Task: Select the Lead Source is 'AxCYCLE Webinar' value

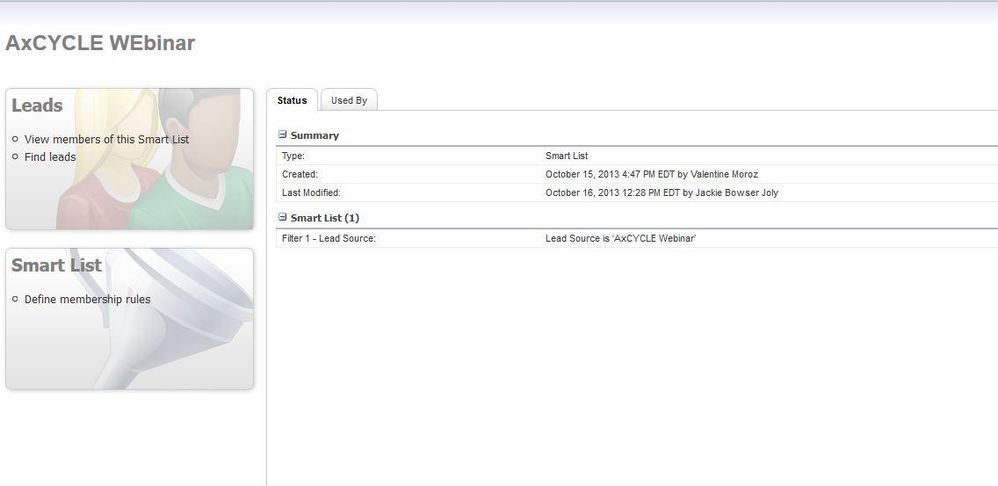Action: (621, 239)
